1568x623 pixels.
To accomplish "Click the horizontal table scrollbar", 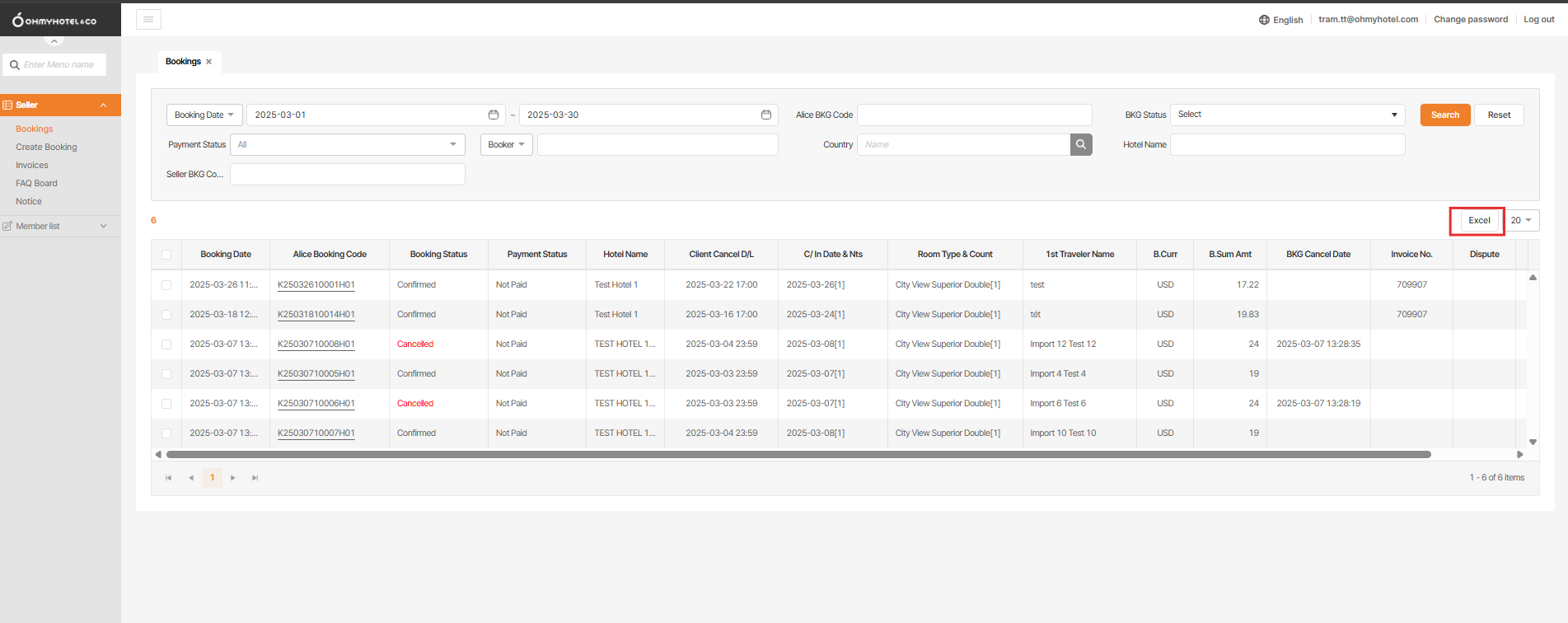I will pyautogui.click(x=798, y=454).
